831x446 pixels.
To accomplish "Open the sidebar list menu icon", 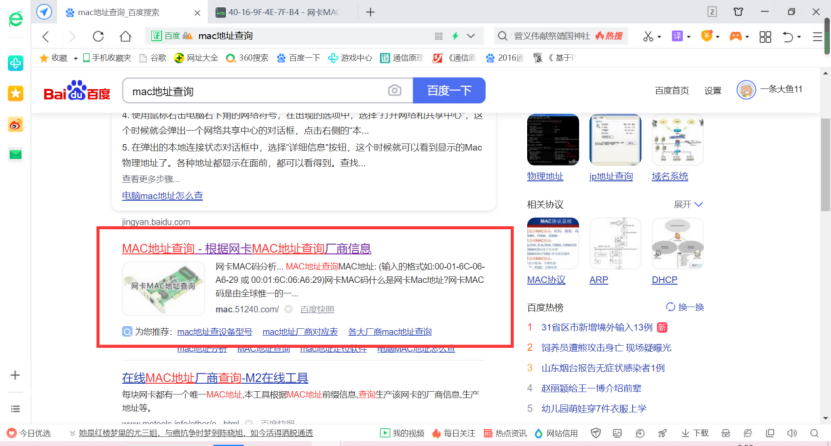I will pyautogui.click(x=15, y=408).
